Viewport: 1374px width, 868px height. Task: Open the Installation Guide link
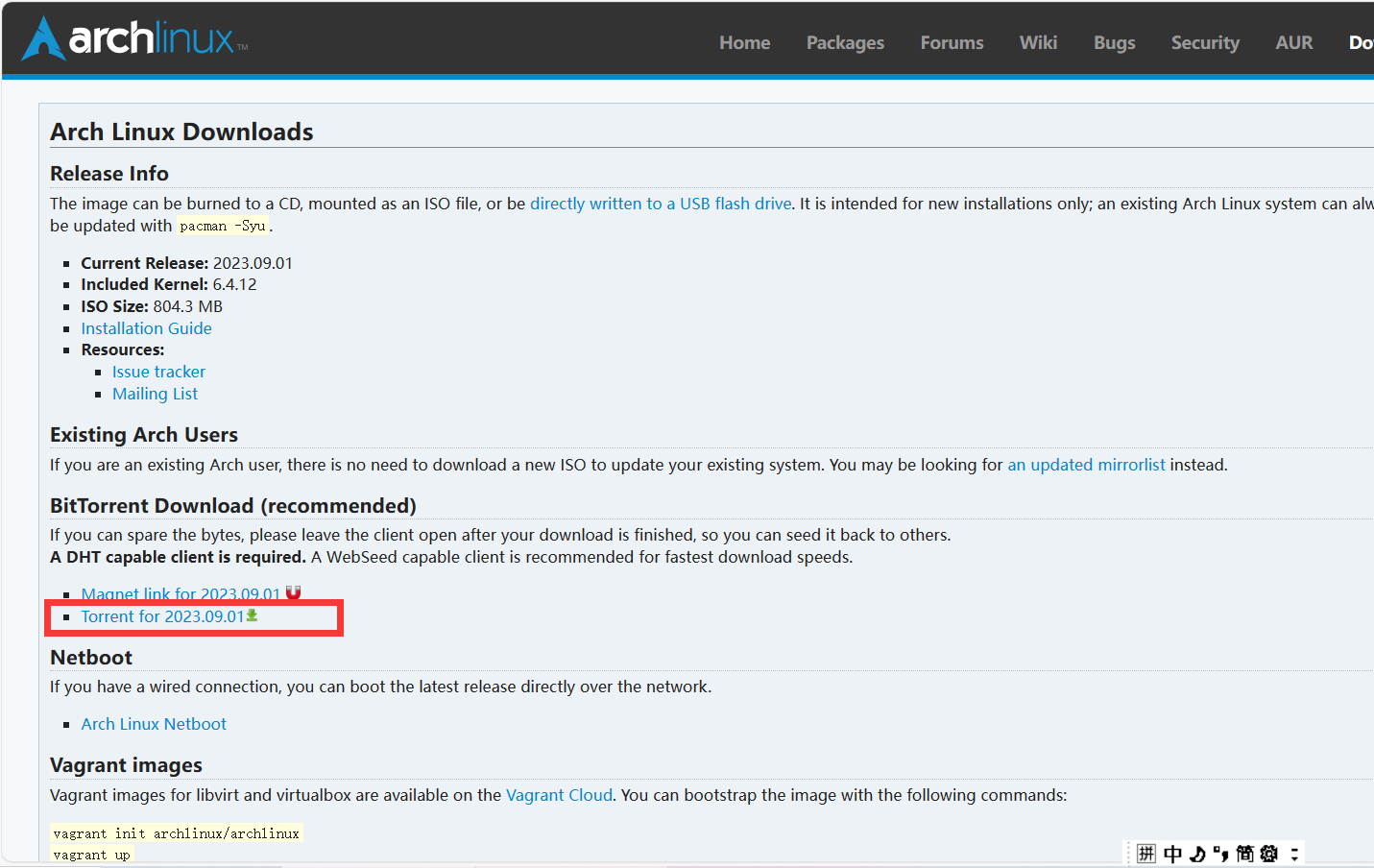click(146, 328)
